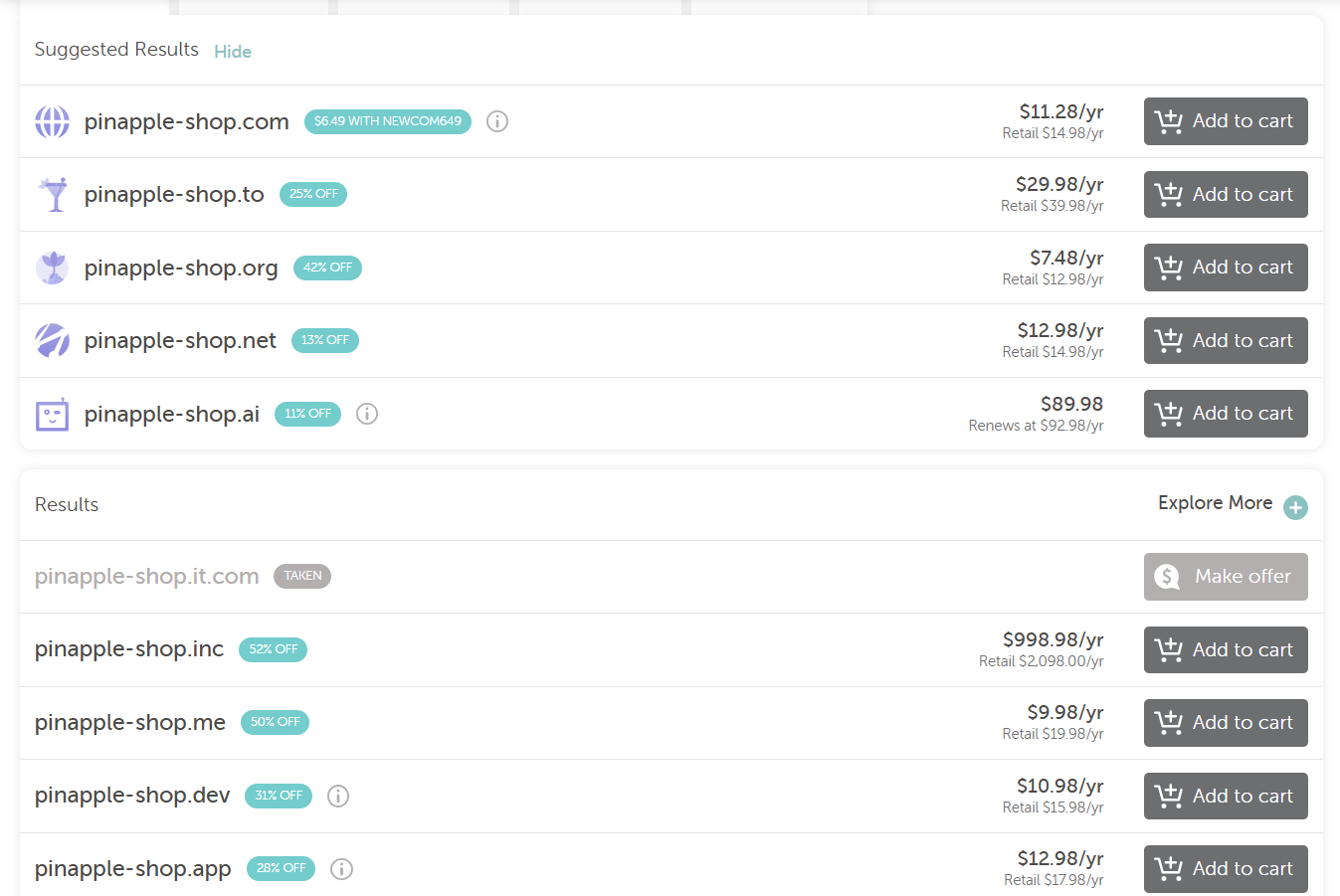The height and width of the screenshot is (896, 1340).
Task: Click the lotus icon beside pinapple-shop.org
Action: click(x=53, y=268)
